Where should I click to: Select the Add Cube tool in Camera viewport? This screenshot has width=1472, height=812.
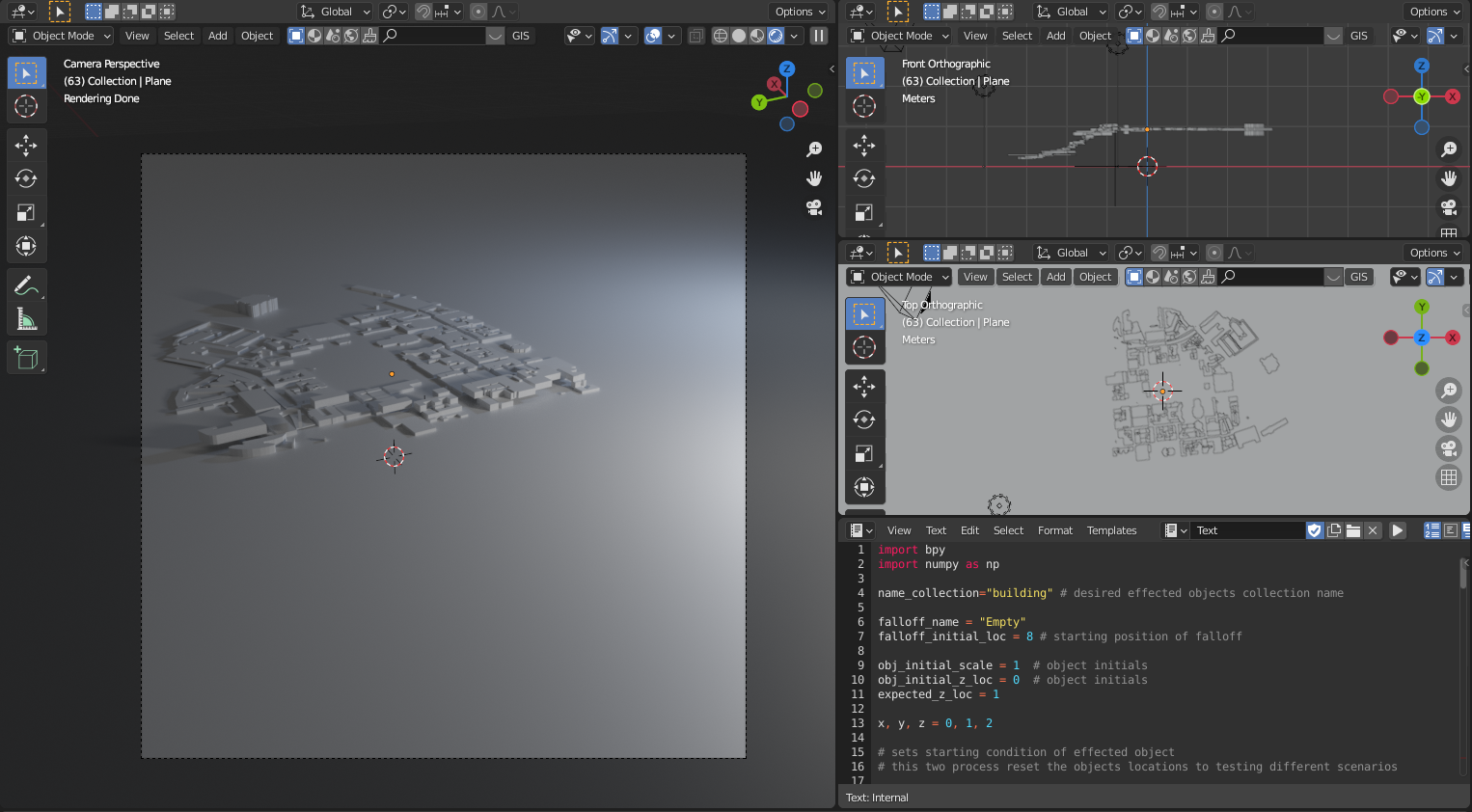[26, 358]
